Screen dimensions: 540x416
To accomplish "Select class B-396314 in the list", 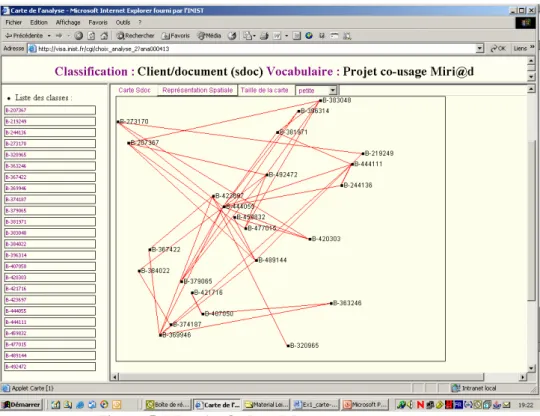I will pos(50,255).
